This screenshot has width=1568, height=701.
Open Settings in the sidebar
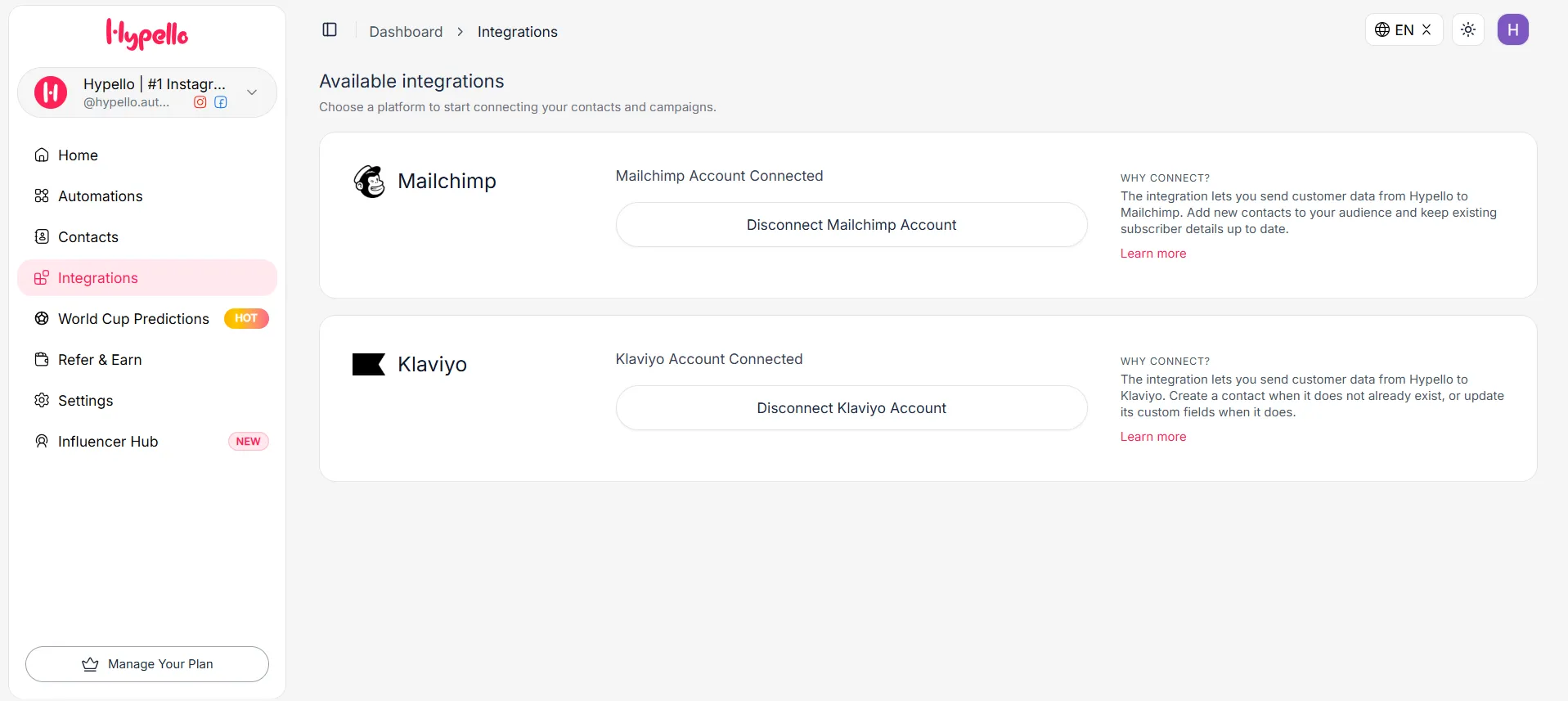pos(147,401)
